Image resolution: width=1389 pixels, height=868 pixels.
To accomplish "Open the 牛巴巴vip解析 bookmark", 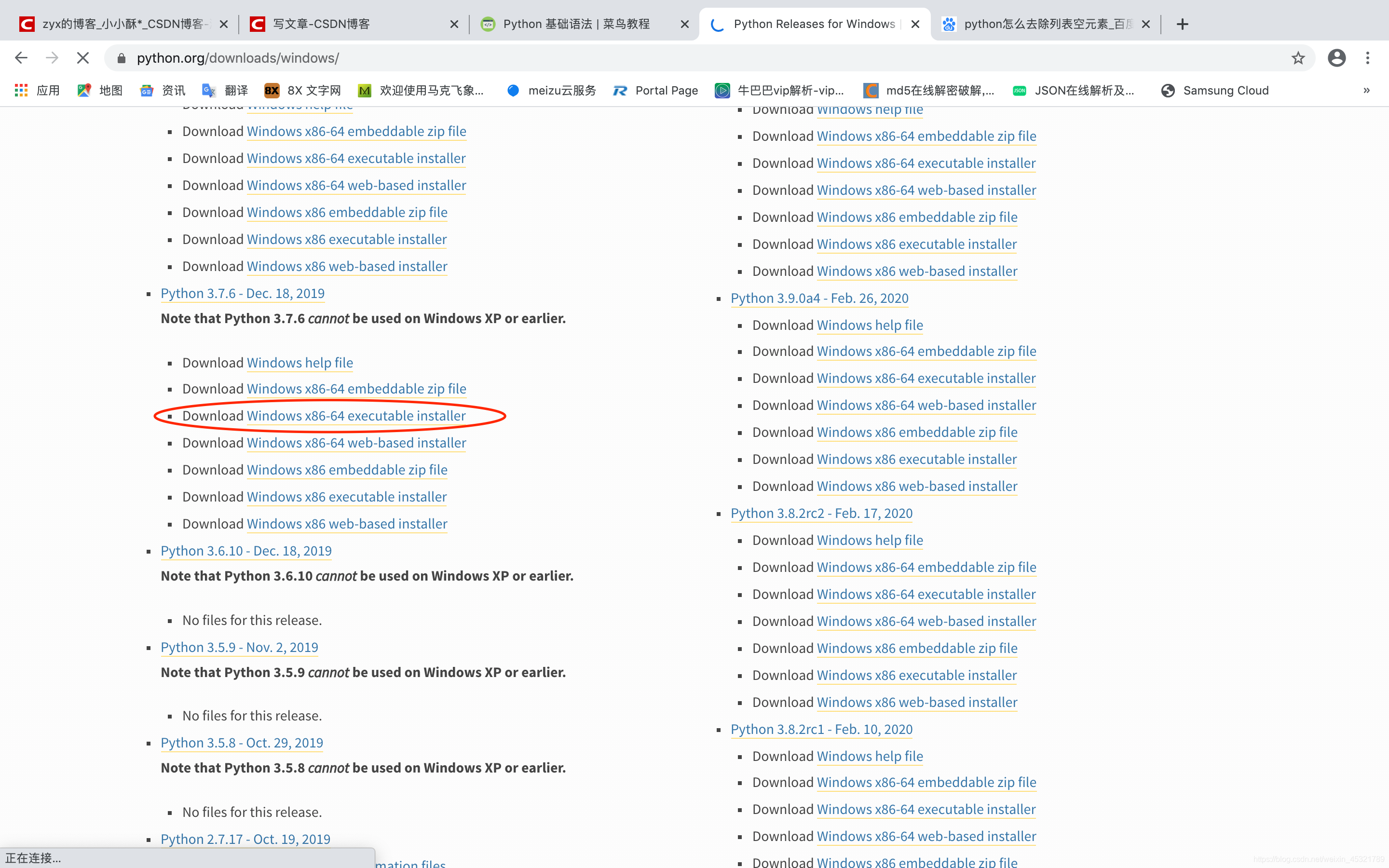I will click(779, 90).
